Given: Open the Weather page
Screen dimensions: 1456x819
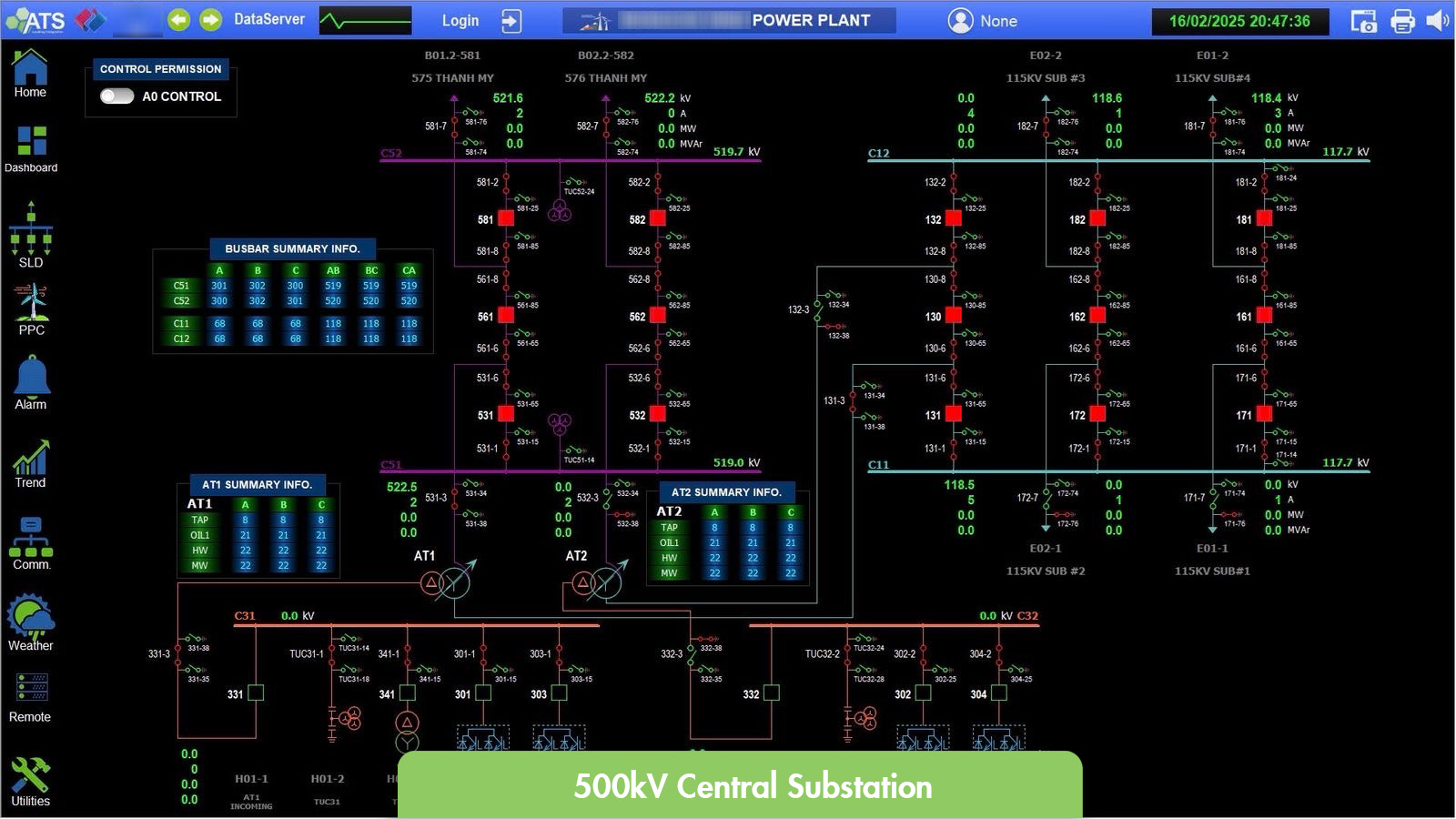Looking at the screenshot, I should pos(31,623).
